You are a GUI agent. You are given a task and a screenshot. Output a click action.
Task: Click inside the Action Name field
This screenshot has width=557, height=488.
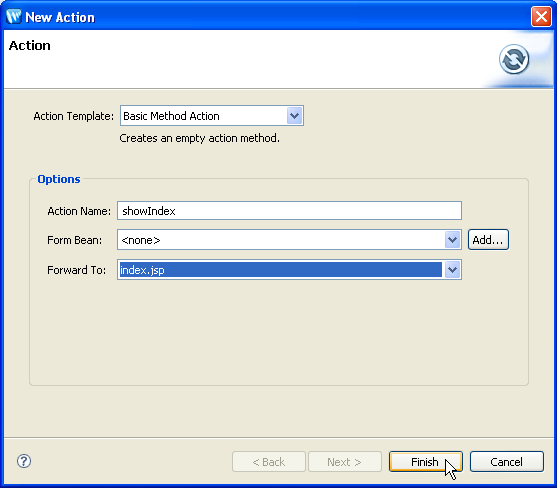(289, 211)
